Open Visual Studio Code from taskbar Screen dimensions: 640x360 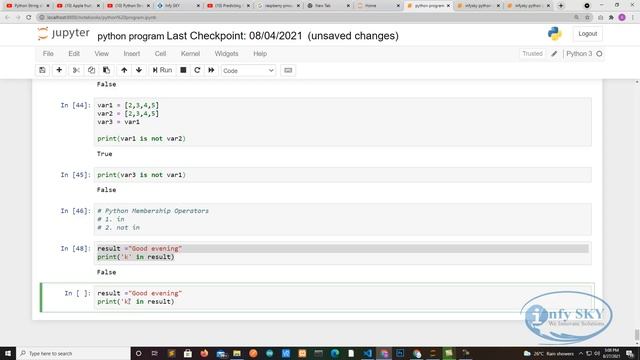(367, 353)
